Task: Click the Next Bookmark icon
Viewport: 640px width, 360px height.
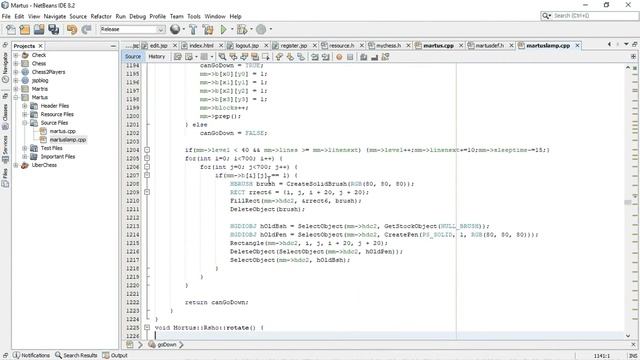Action: tap(290, 57)
